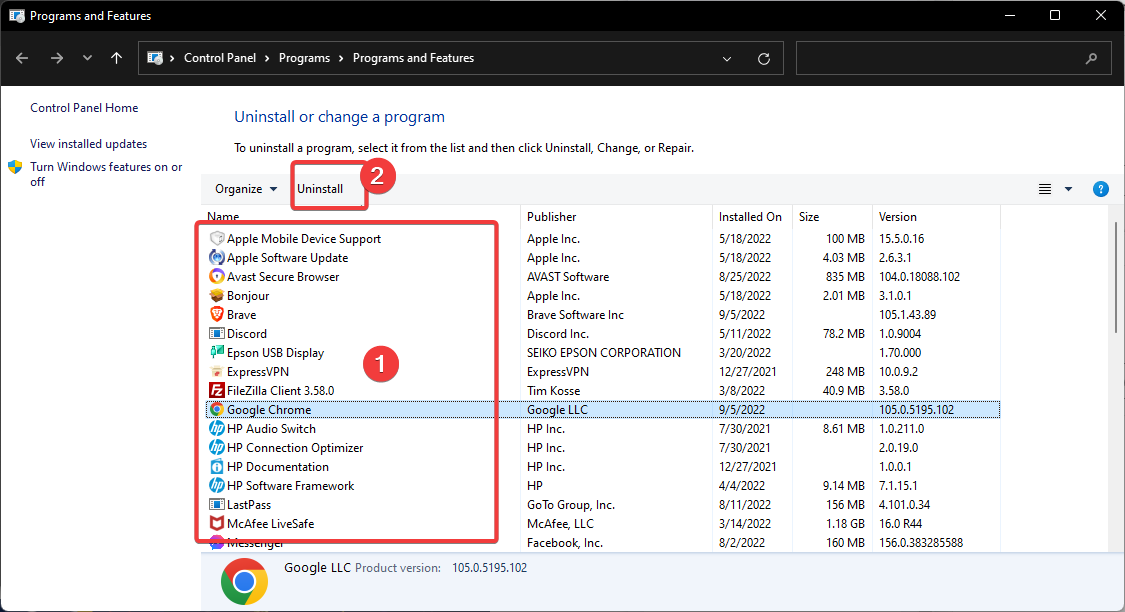Click the large Chrome logo in details pane
Screen dimensions: 1125x612
[245, 581]
